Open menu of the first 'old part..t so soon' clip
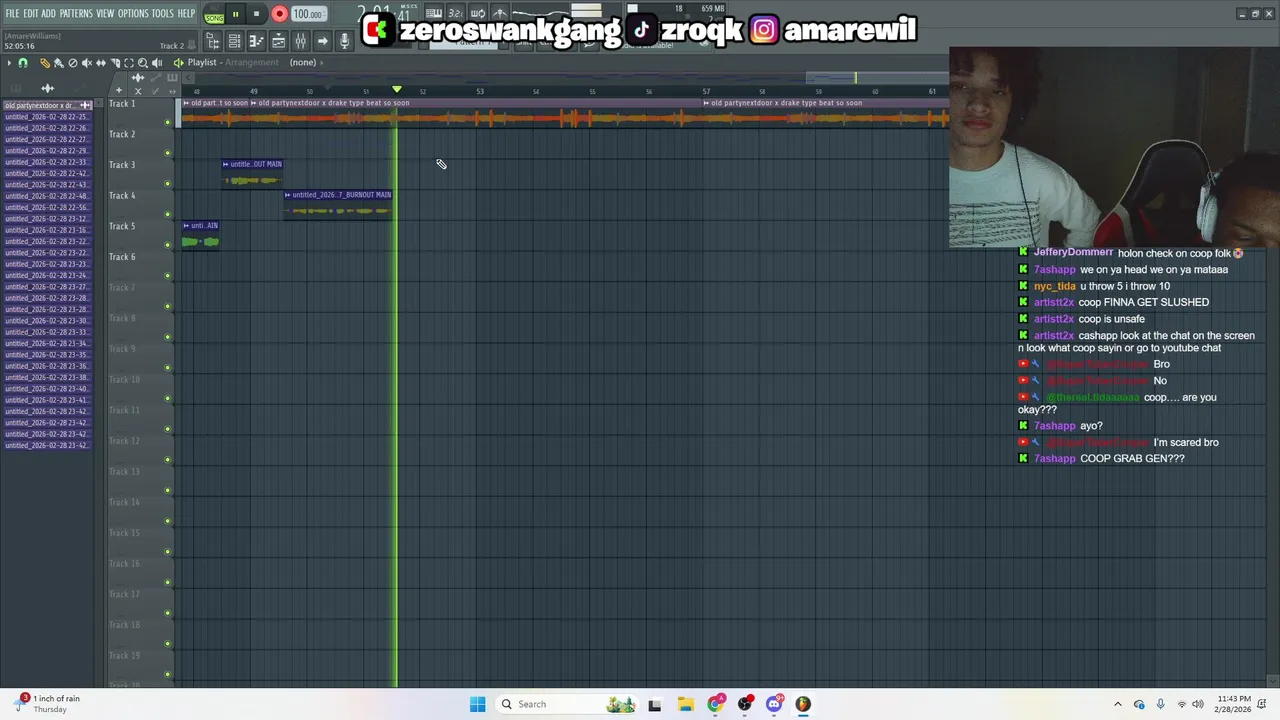 coord(186,103)
